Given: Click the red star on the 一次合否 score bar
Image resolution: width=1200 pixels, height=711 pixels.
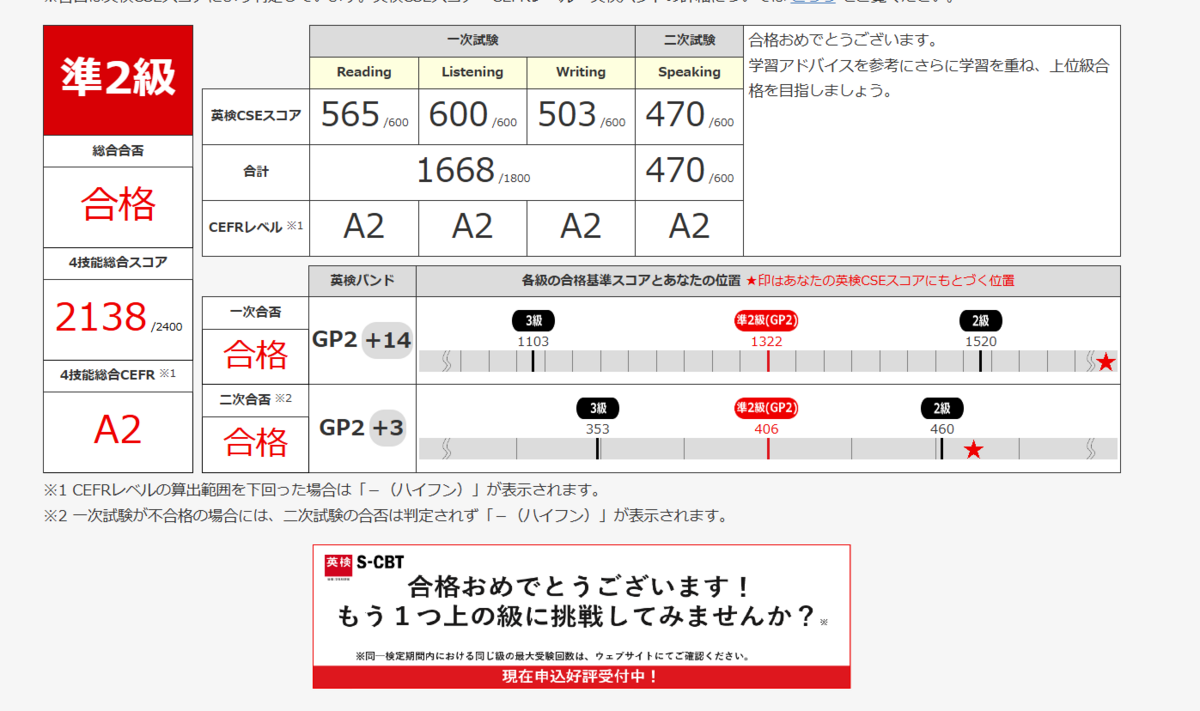Looking at the screenshot, I should tap(1105, 362).
